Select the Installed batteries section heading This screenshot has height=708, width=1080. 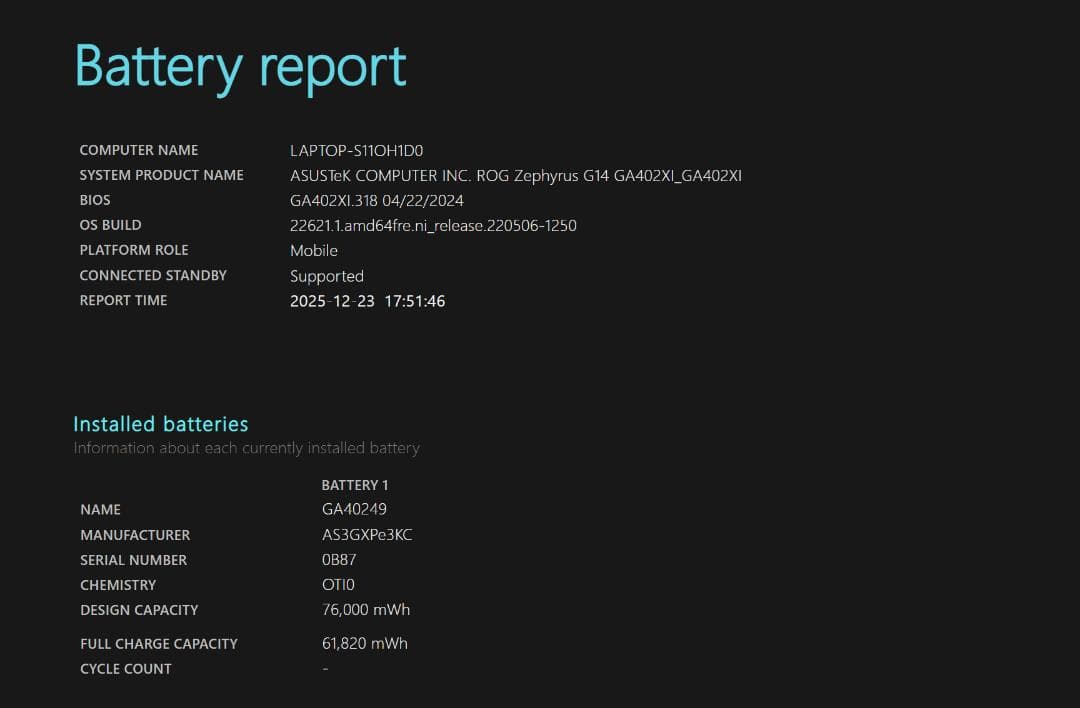click(160, 424)
